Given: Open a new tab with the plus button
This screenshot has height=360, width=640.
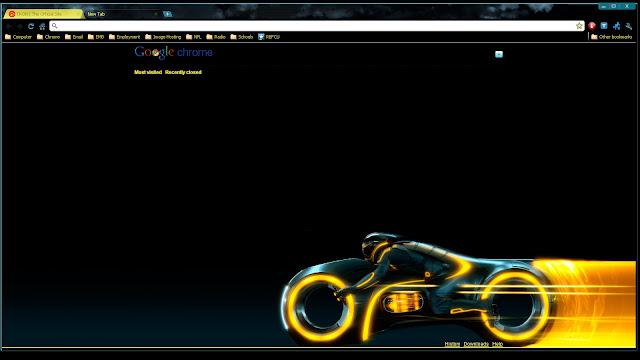Looking at the screenshot, I should [167, 14].
